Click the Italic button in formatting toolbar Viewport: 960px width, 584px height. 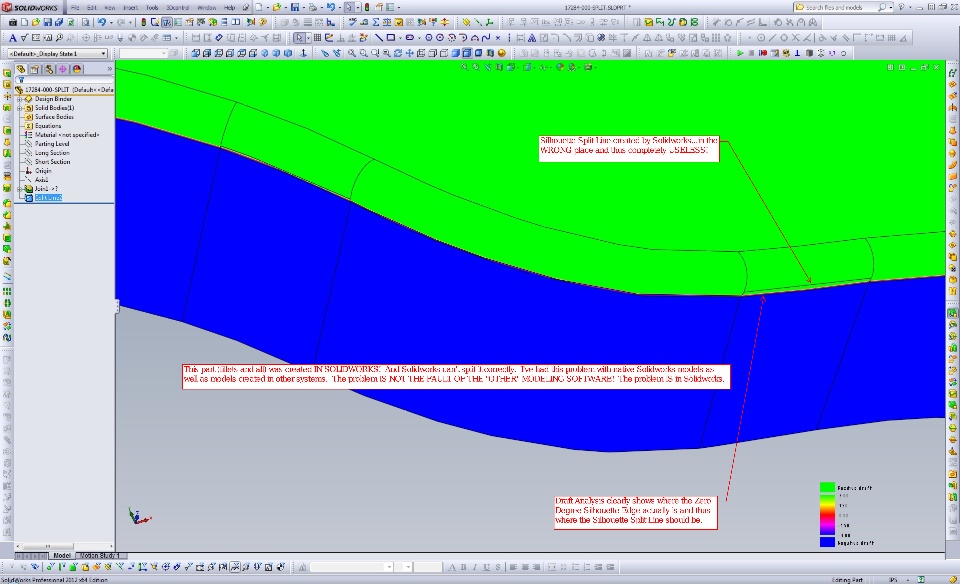[474, 567]
